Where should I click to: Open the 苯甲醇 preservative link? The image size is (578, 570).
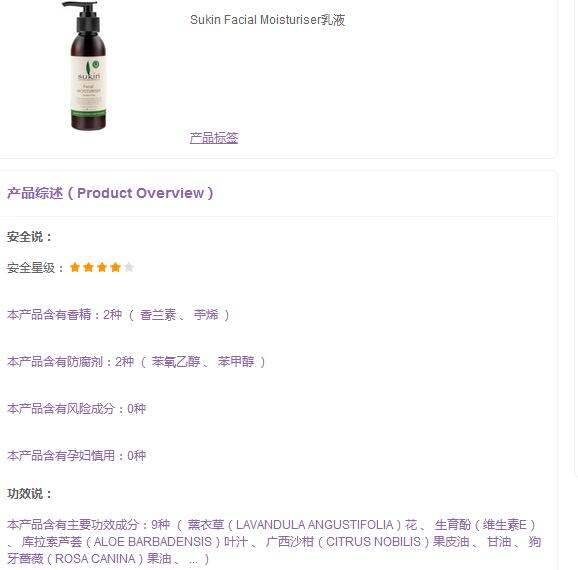click(236, 362)
